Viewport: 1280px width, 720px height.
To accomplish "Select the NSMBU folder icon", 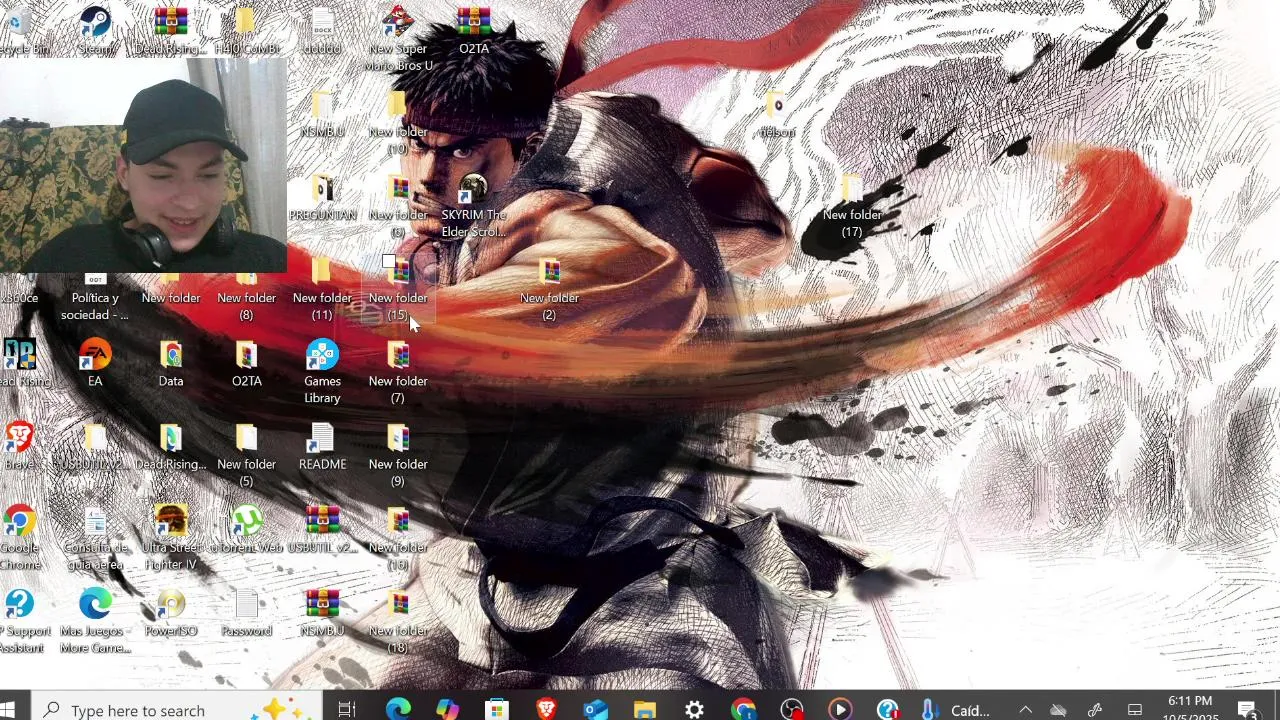I will click(x=322, y=114).
